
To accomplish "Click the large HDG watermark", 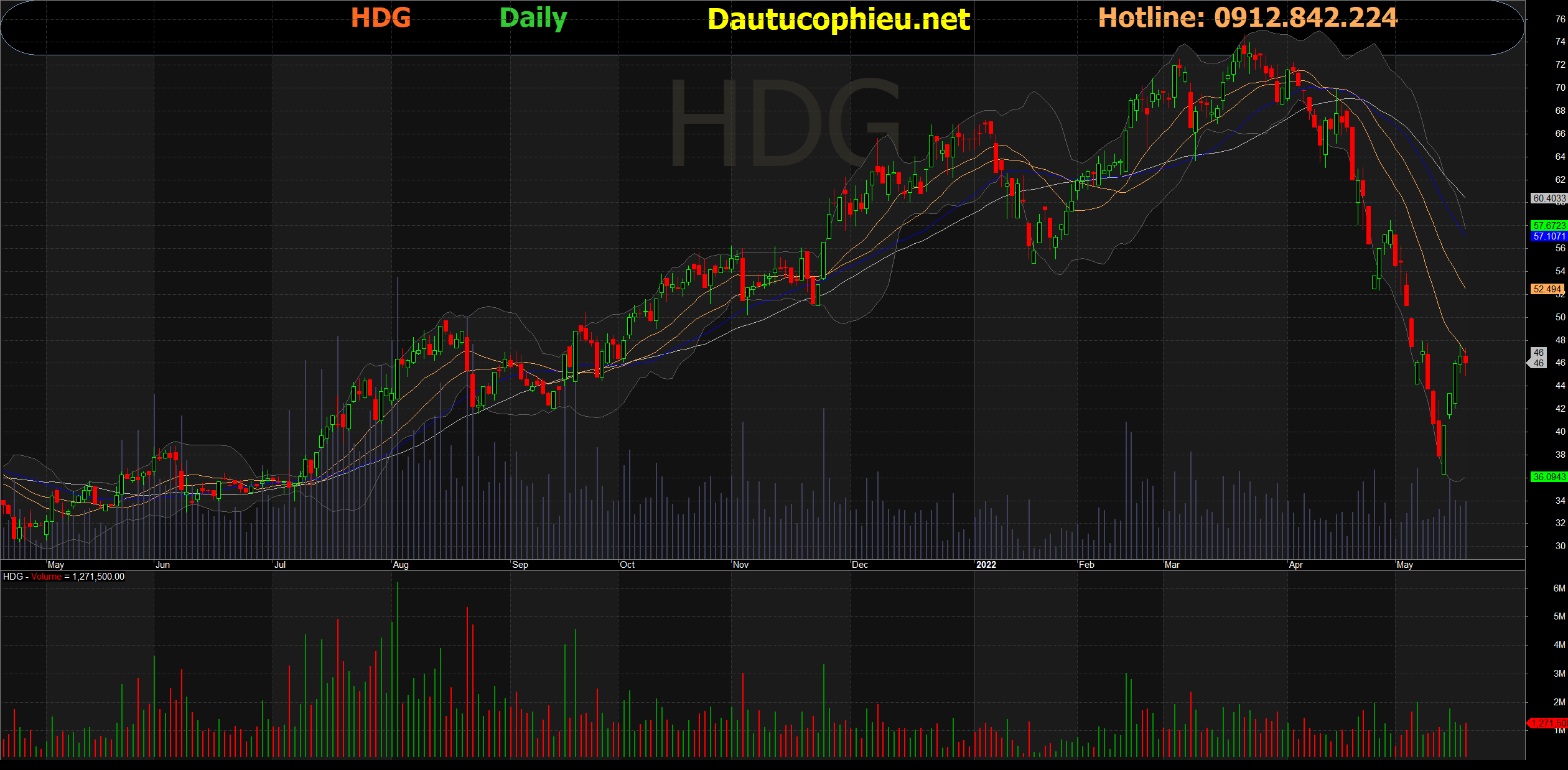I will tap(784, 123).
